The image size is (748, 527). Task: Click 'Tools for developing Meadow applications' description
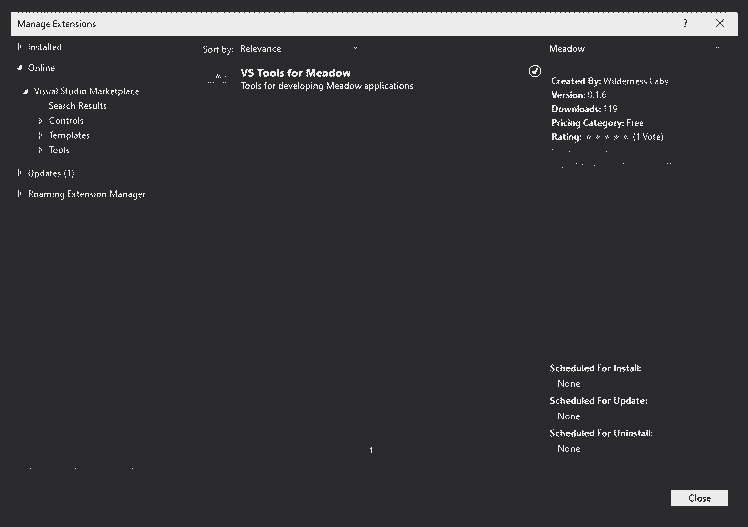(x=327, y=86)
